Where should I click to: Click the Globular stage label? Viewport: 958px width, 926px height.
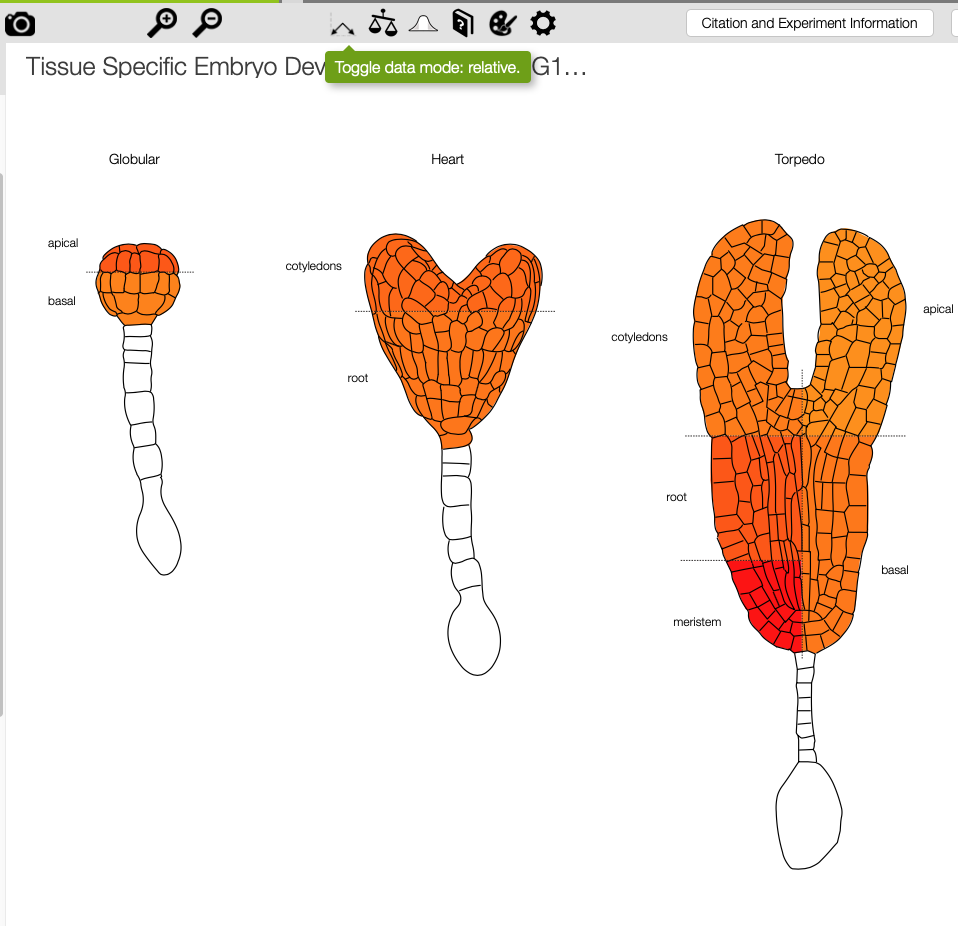coord(134,159)
